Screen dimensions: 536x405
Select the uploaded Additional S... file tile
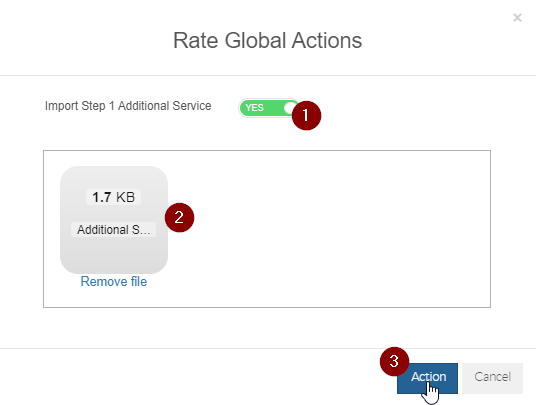click(x=114, y=220)
